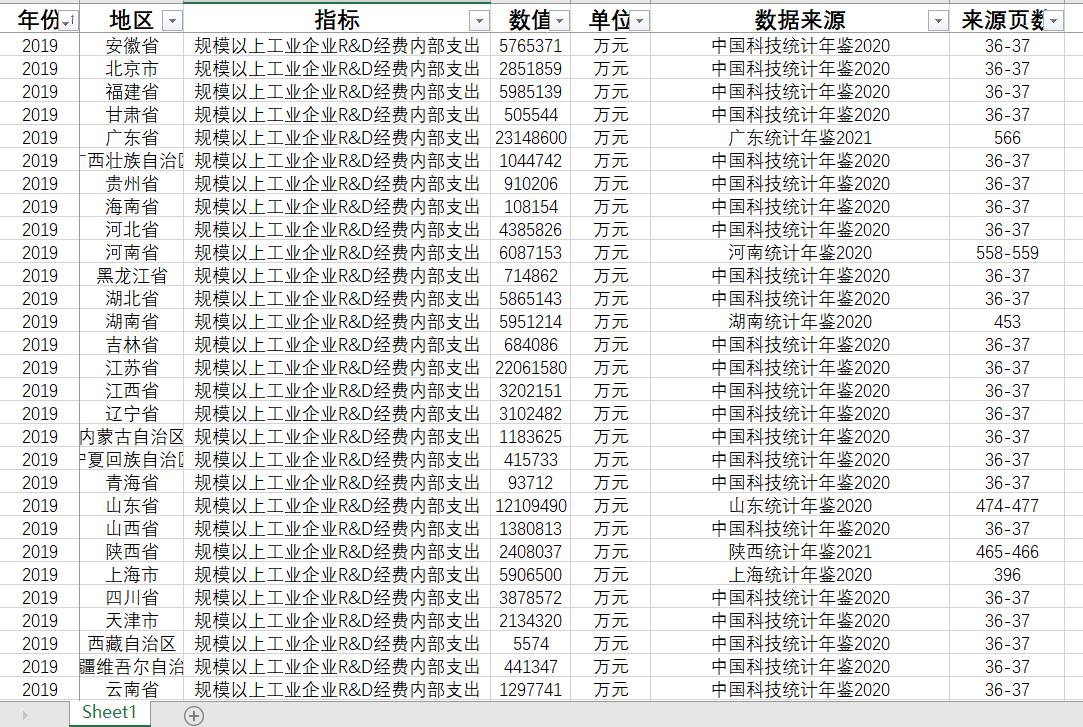Select the value cell 93712

tap(530, 483)
